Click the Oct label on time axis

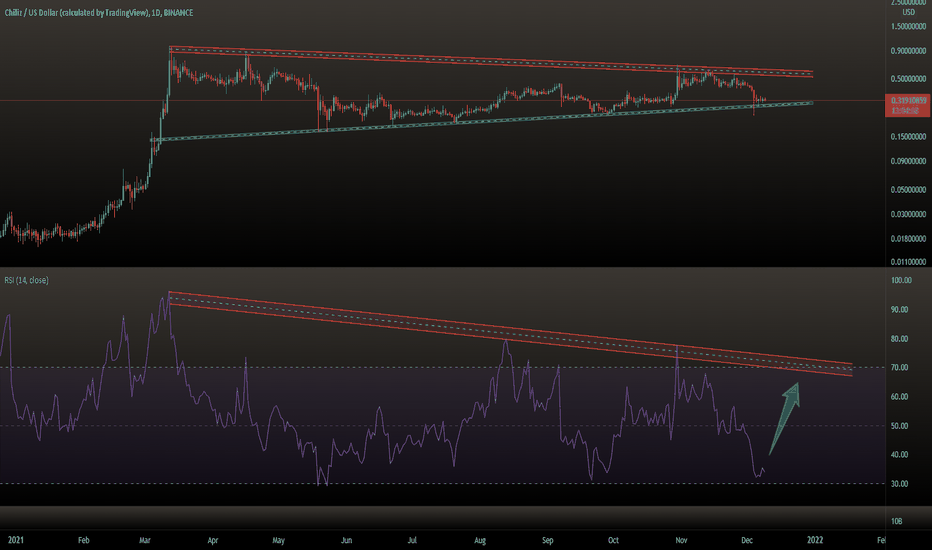pos(613,540)
